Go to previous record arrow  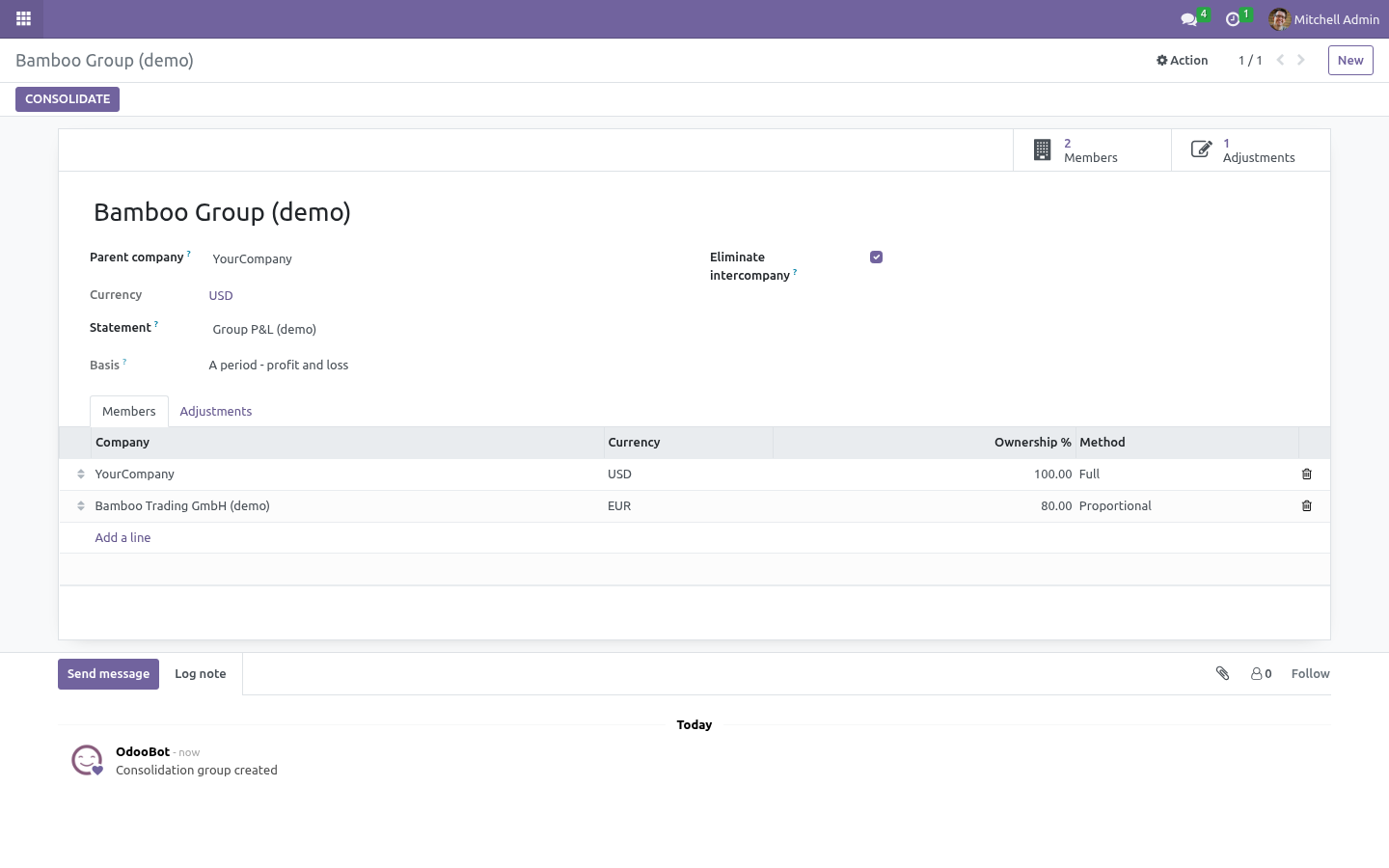pyautogui.click(x=1280, y=60)
